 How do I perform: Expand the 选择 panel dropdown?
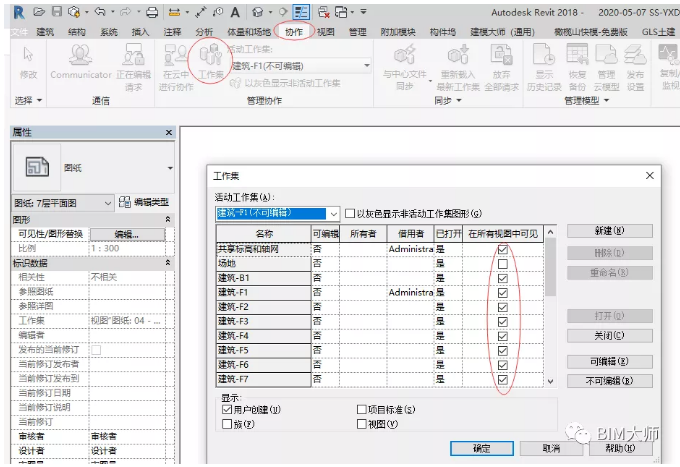click(29, 101)
